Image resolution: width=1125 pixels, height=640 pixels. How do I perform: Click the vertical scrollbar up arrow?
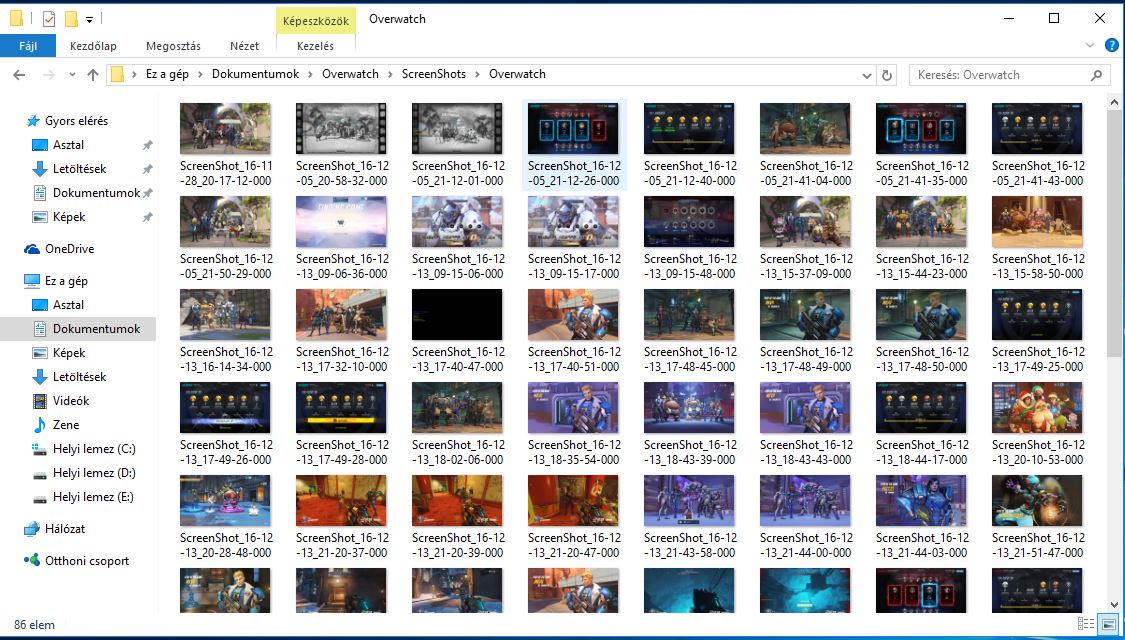(x=1114, y=103)
